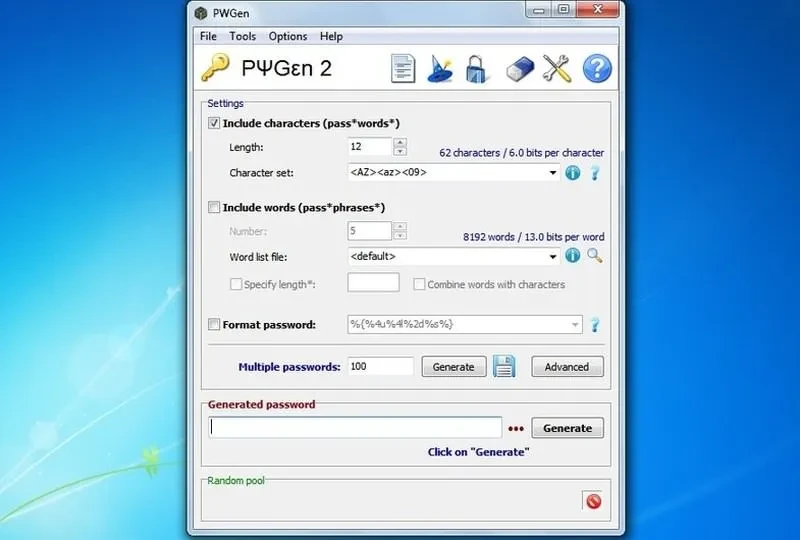Click info icon beside Word list file
Image resolution: width=800 pixels, height=540 pixels.
pos(572,255)
